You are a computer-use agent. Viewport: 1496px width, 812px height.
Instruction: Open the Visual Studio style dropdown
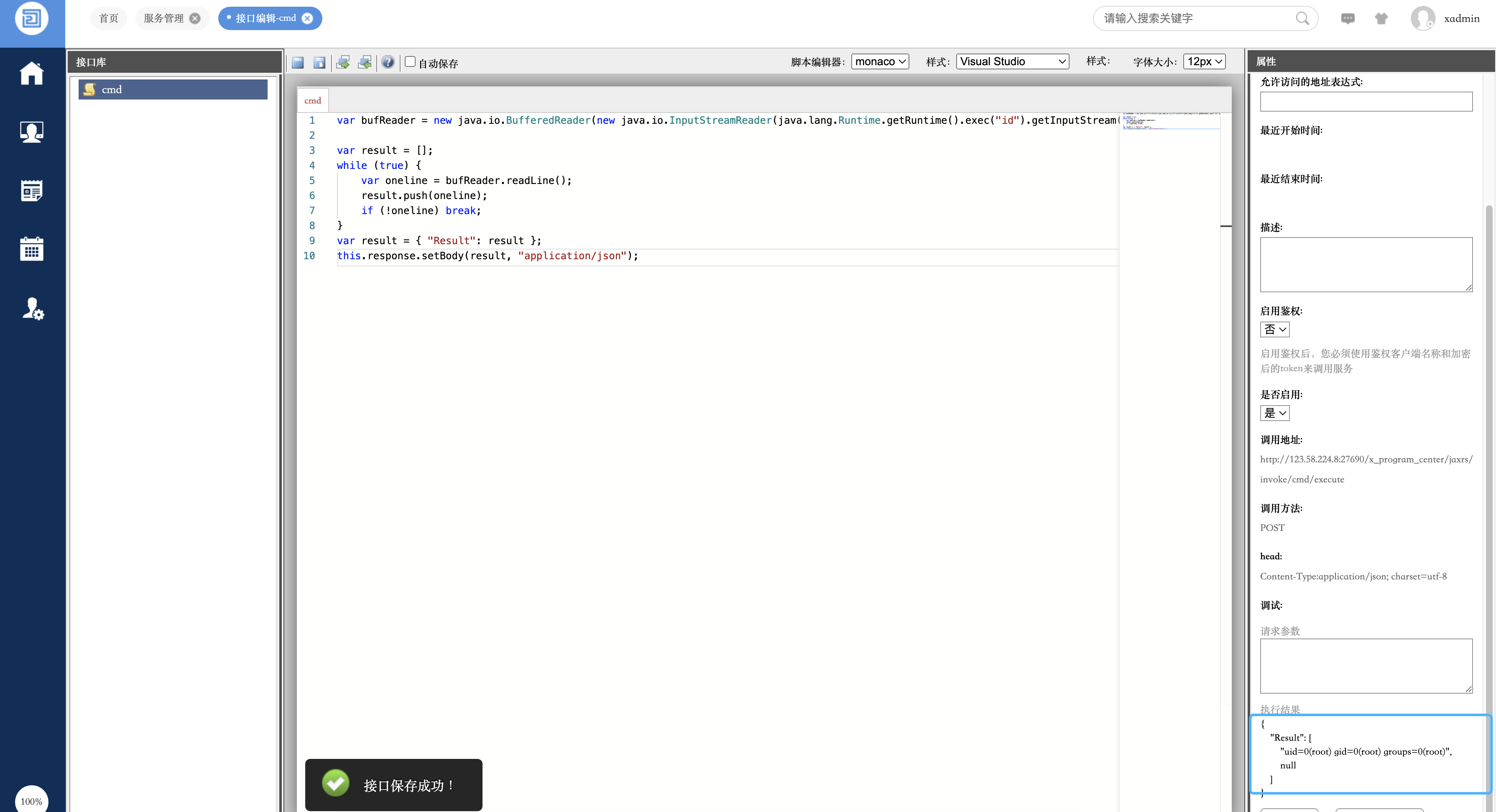click(1012, 61)
